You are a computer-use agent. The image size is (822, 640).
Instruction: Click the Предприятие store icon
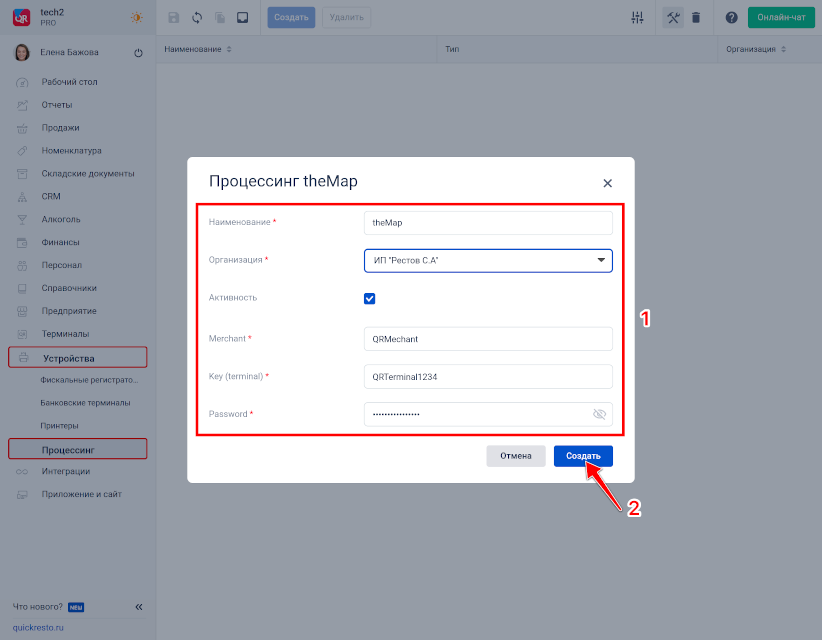(x=22, y=311)
